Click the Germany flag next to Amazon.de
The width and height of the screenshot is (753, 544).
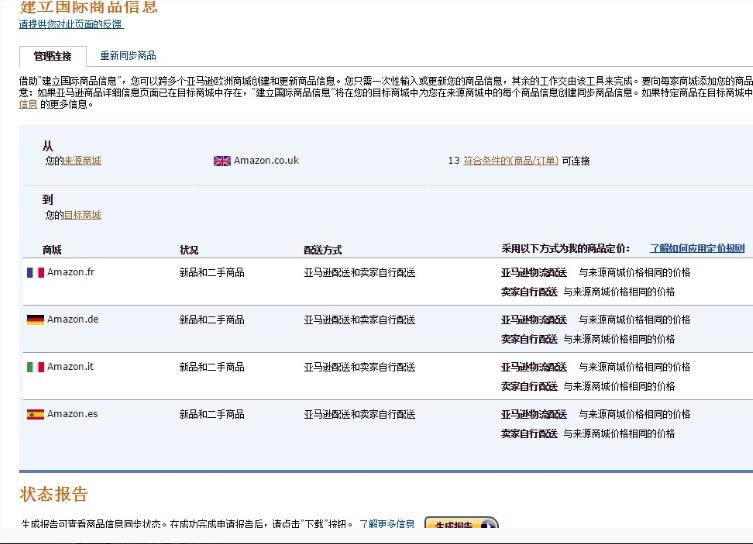(36, 320)
